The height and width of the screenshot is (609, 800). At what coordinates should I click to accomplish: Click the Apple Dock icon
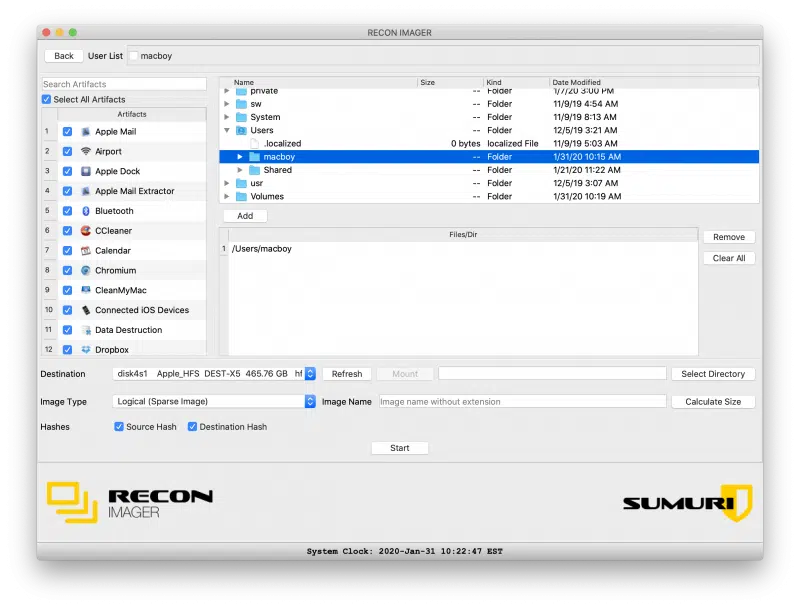[x=86, y=171]
